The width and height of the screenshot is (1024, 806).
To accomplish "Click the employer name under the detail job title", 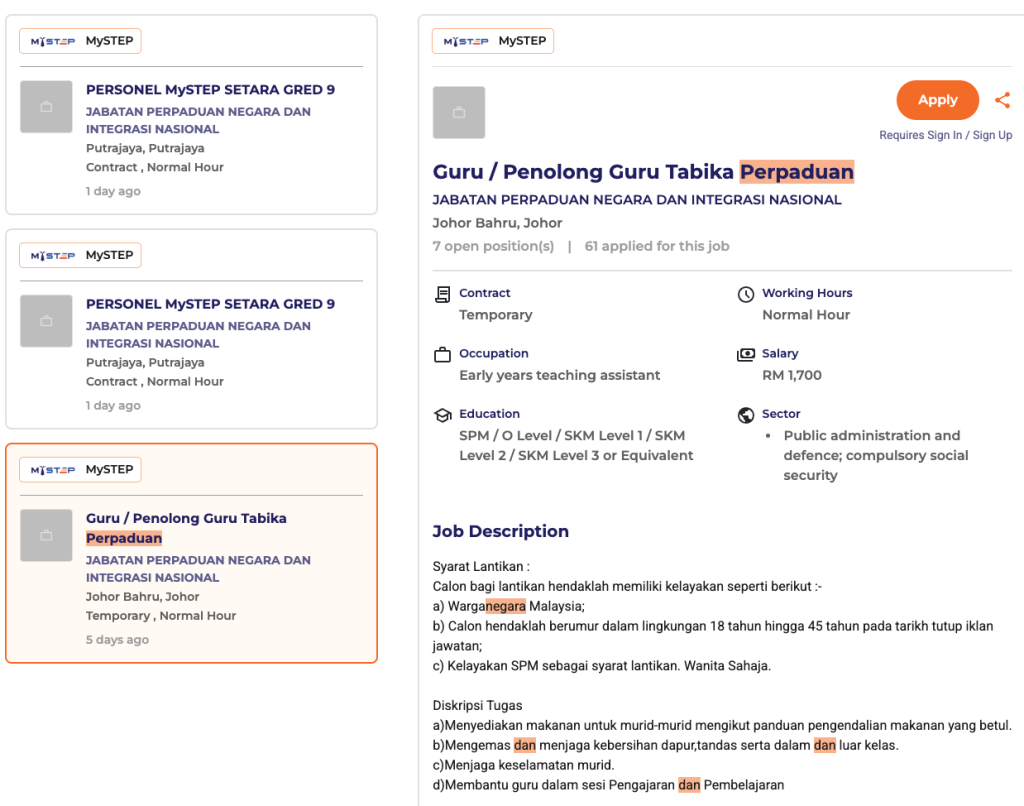I will click(x=637, y=200).
